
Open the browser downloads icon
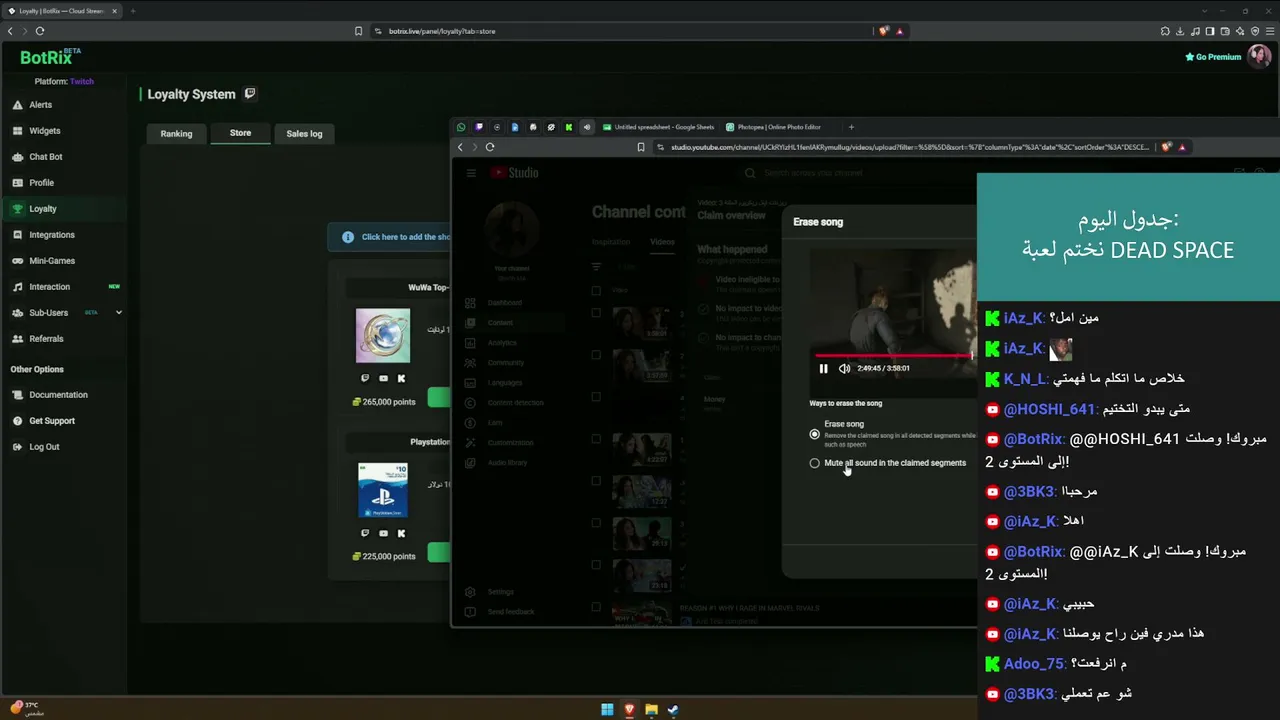[1180, 31]
